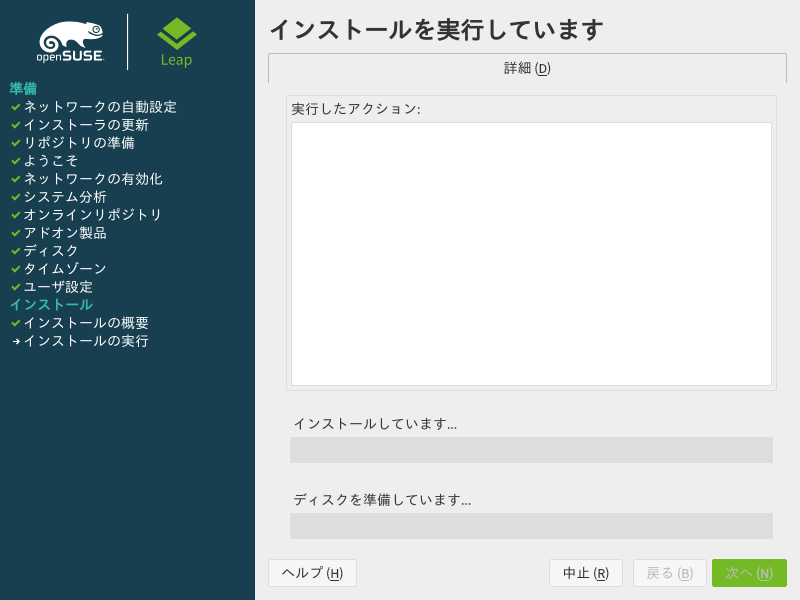Click checkmark beside タイムゾーン
This screenshot has width=800, height=600.
16,269
